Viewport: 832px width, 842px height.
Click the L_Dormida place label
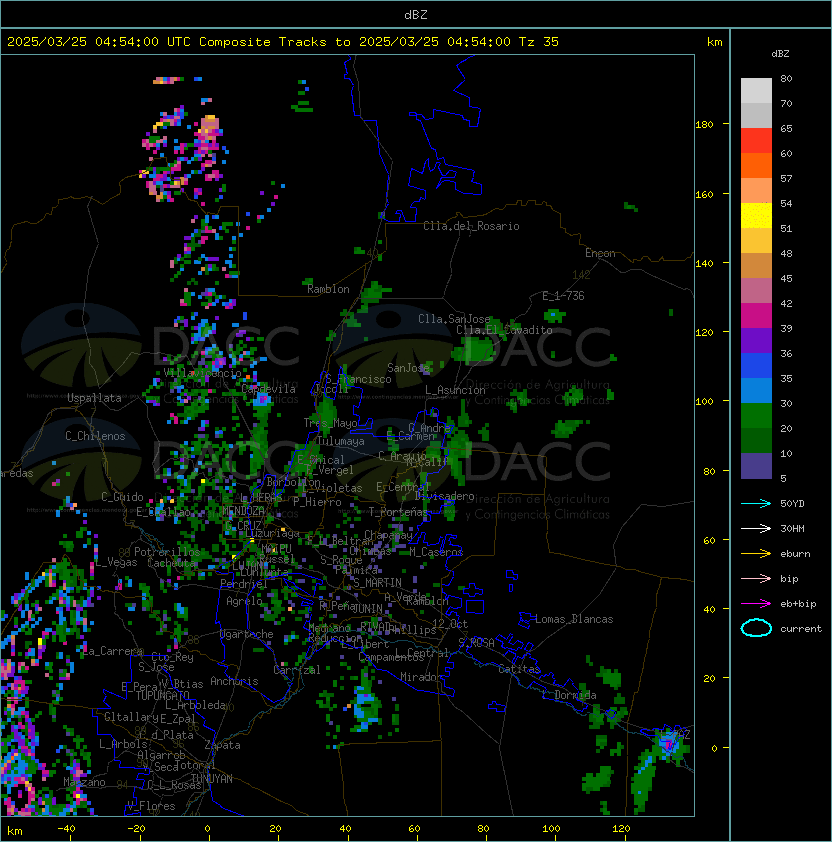(569, 695)
